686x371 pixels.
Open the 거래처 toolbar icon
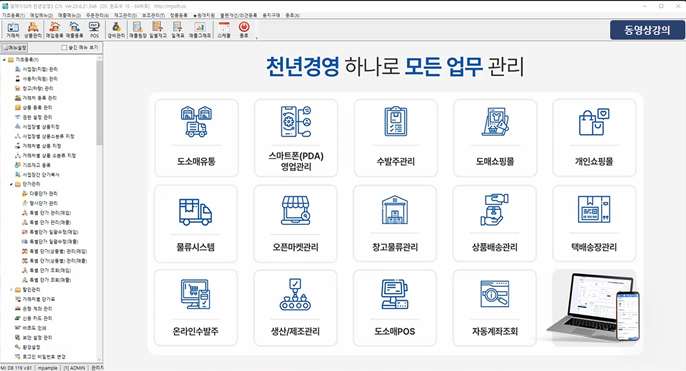(x=13, y=30)
